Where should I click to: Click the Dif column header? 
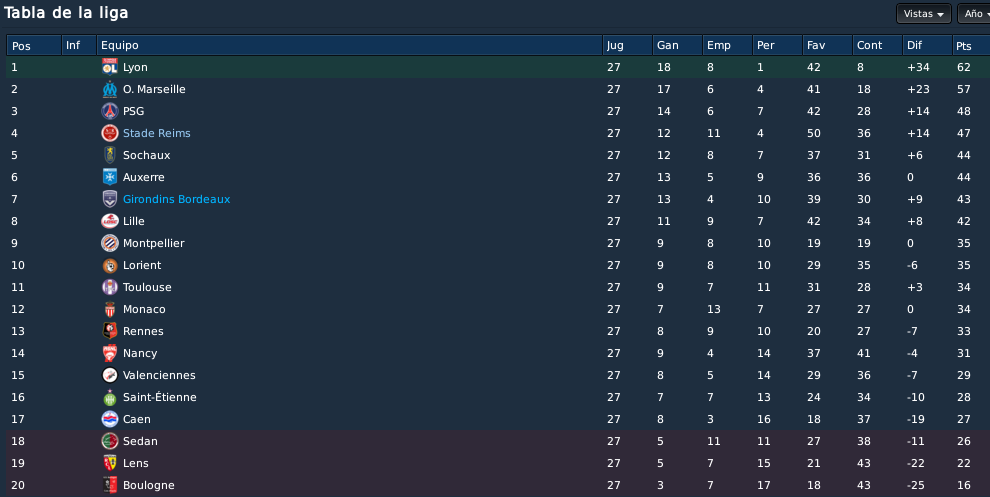pos(927,45)
